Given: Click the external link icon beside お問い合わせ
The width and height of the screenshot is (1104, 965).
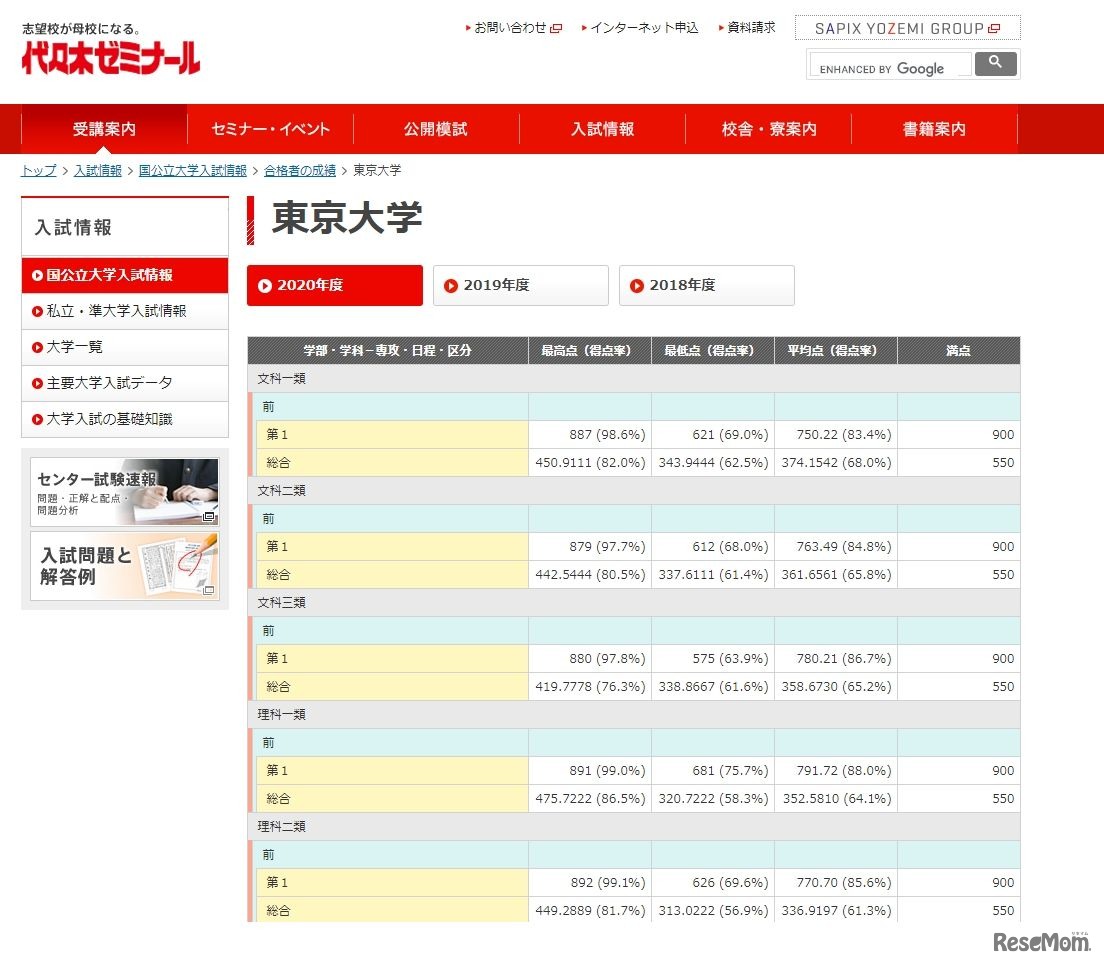Looking at the screenshot, I should point(556,28).
